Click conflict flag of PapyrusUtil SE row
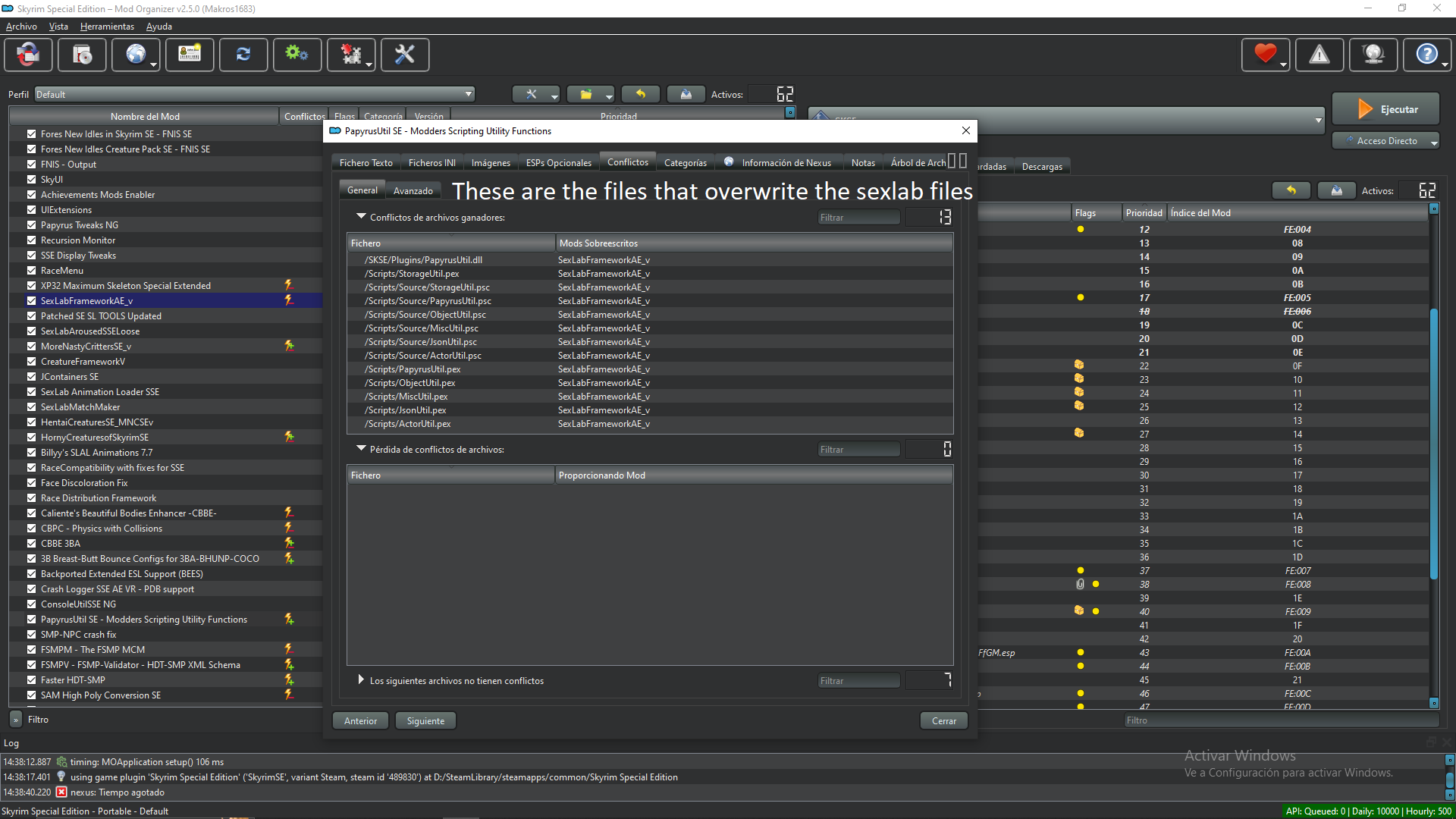This screenshot has width=1456, height=819. [x=289, y=619]
